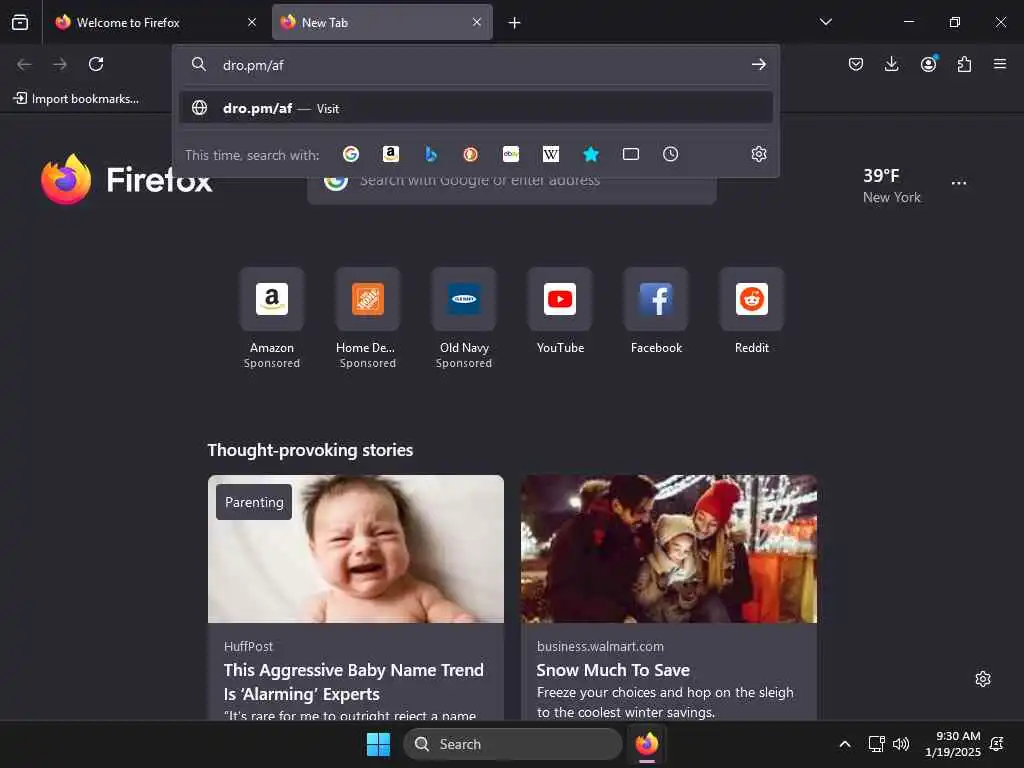Go back one page
The height and width of the screenshot is (768, 1024).
24,64
